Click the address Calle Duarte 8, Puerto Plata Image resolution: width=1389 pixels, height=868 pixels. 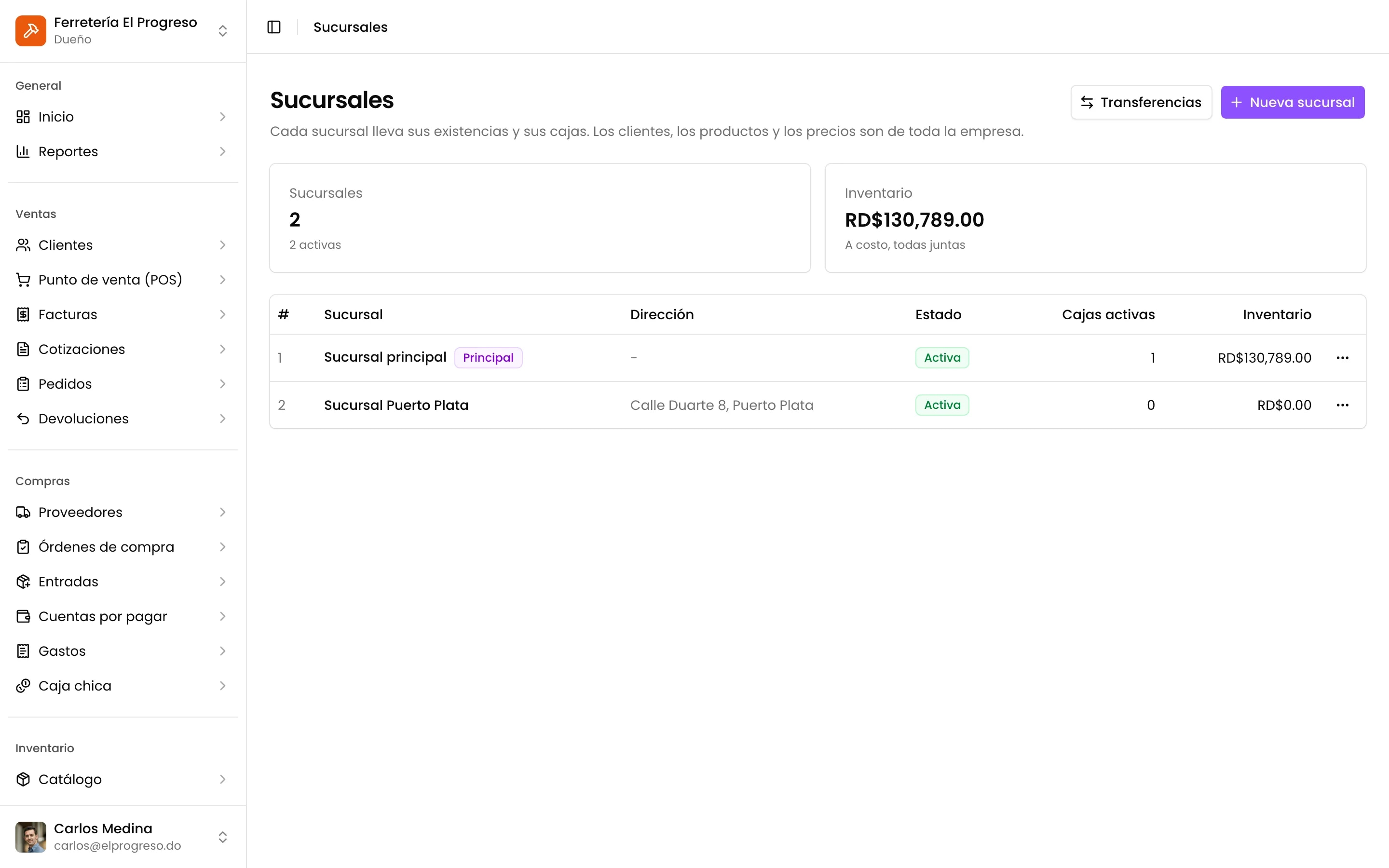(x=722, y=405)
